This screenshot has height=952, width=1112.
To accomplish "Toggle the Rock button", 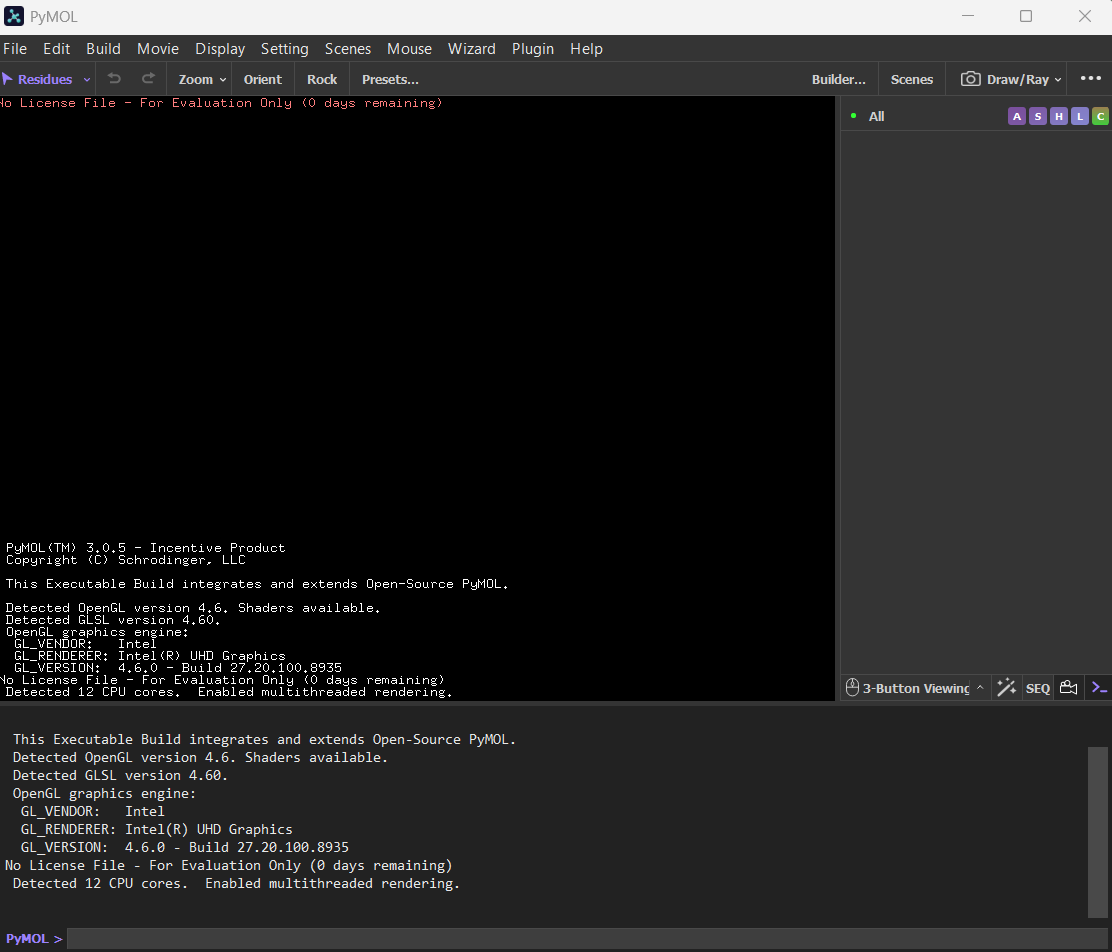I will [x=322, y=79].
